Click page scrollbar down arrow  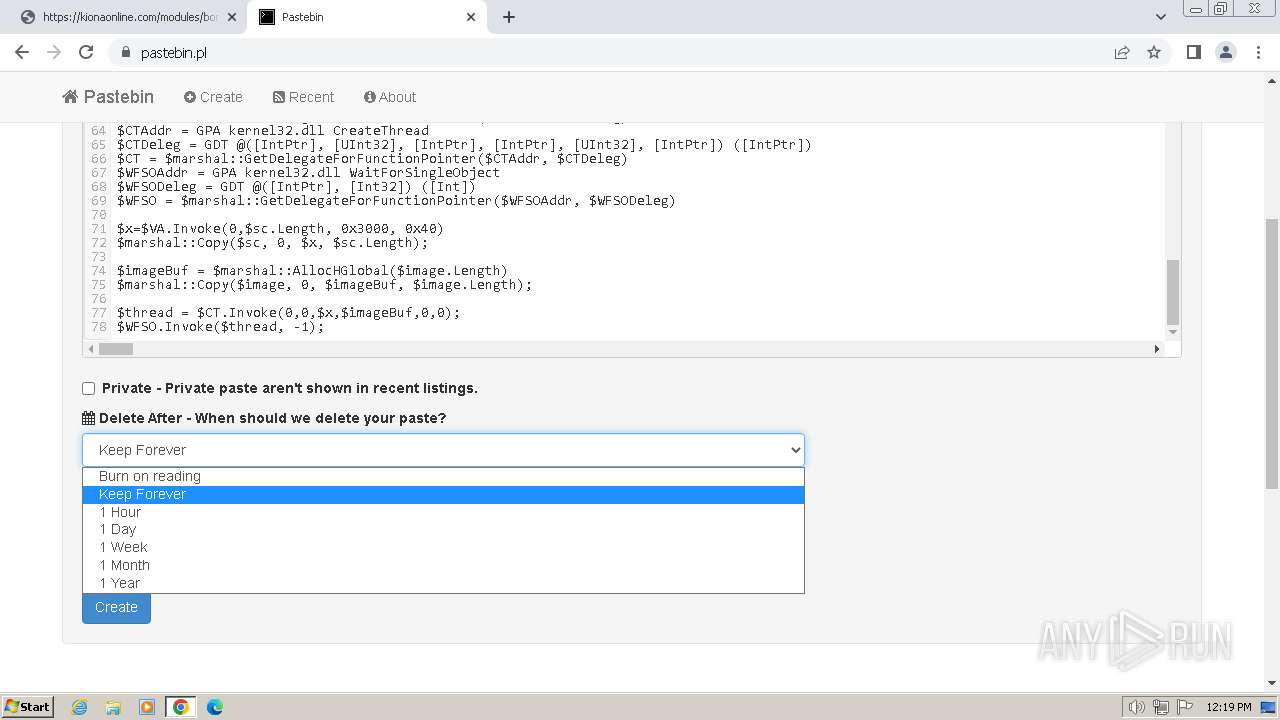pos(1272,683)
